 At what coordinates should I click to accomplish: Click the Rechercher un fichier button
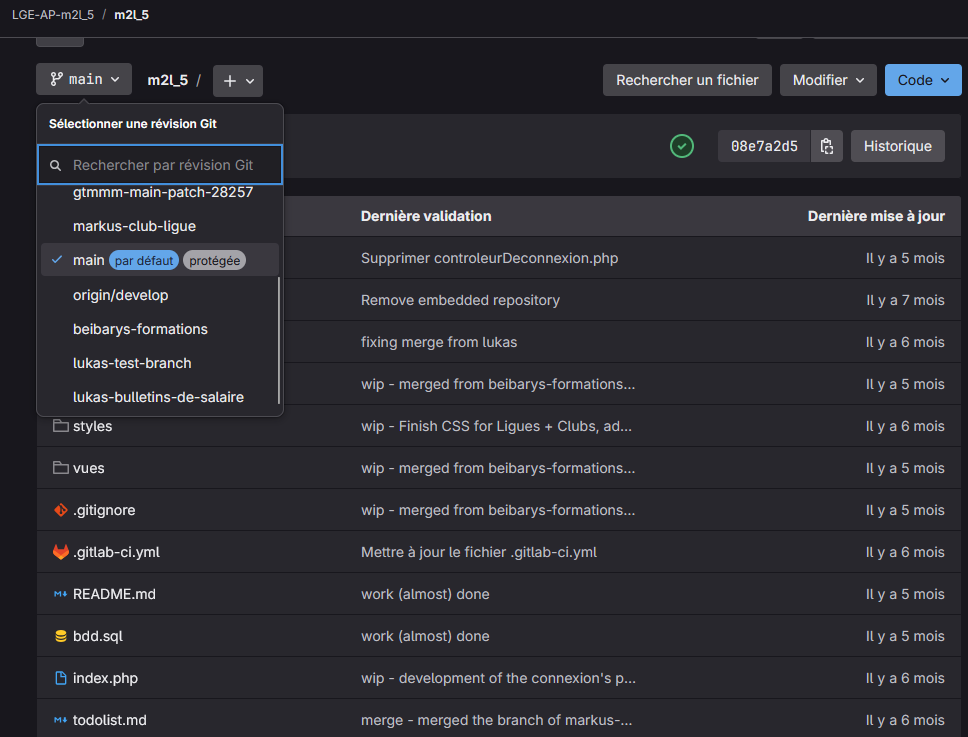click(687, 80)
